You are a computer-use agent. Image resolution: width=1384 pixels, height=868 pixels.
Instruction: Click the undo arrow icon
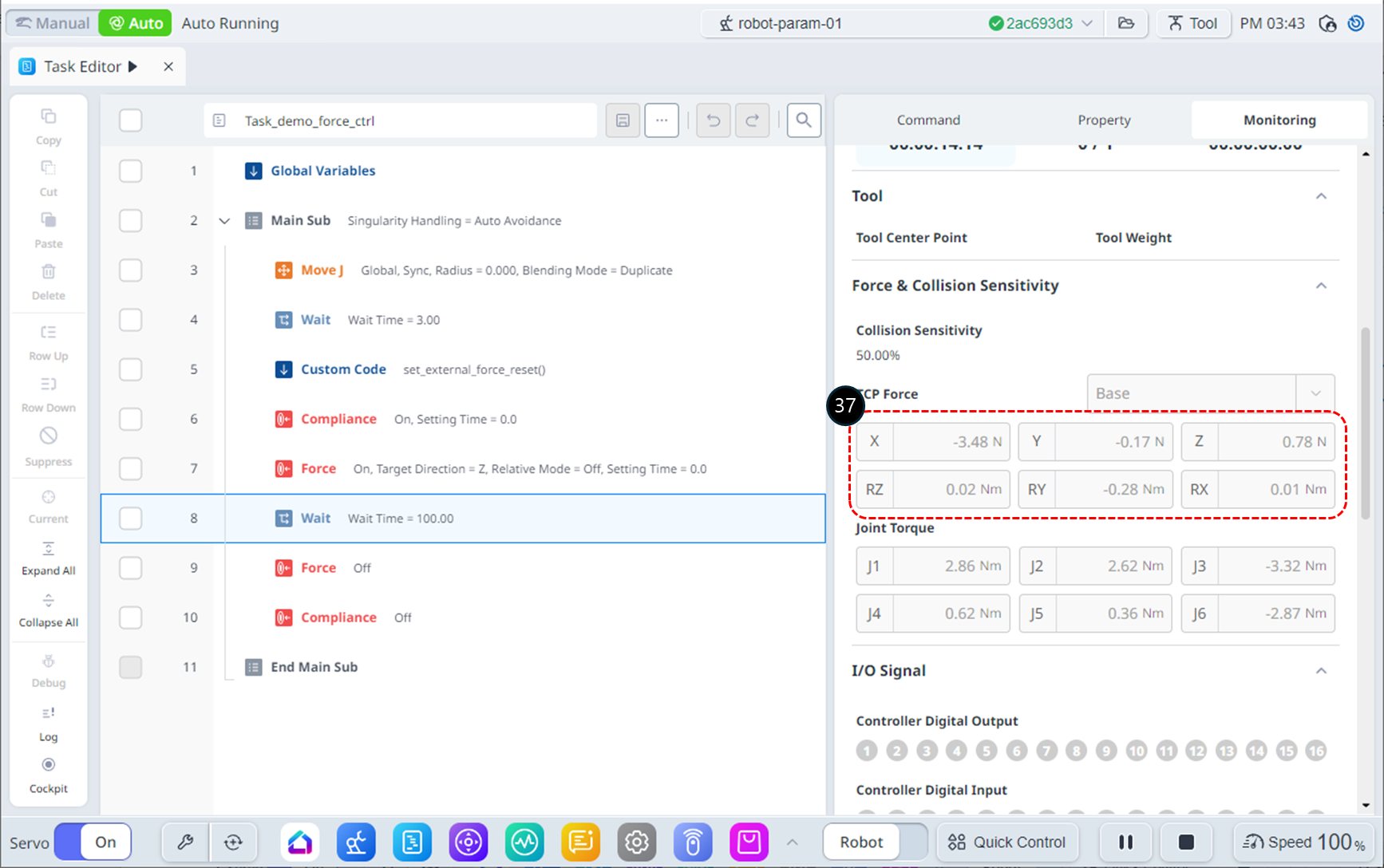[713, 120]
